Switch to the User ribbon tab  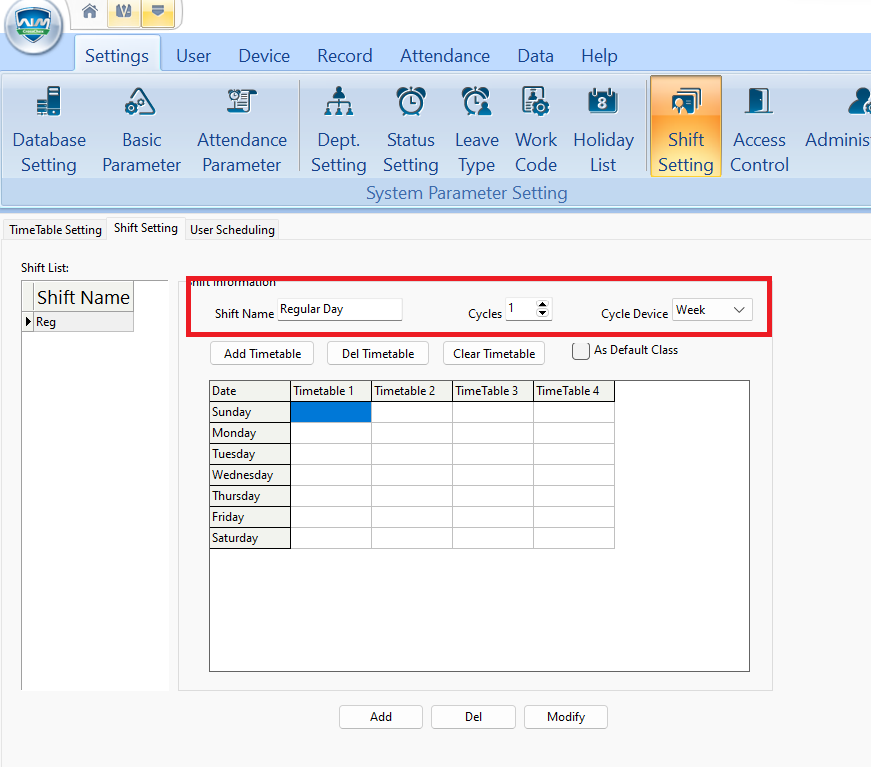pyautogui.click(x=193, y=56)
